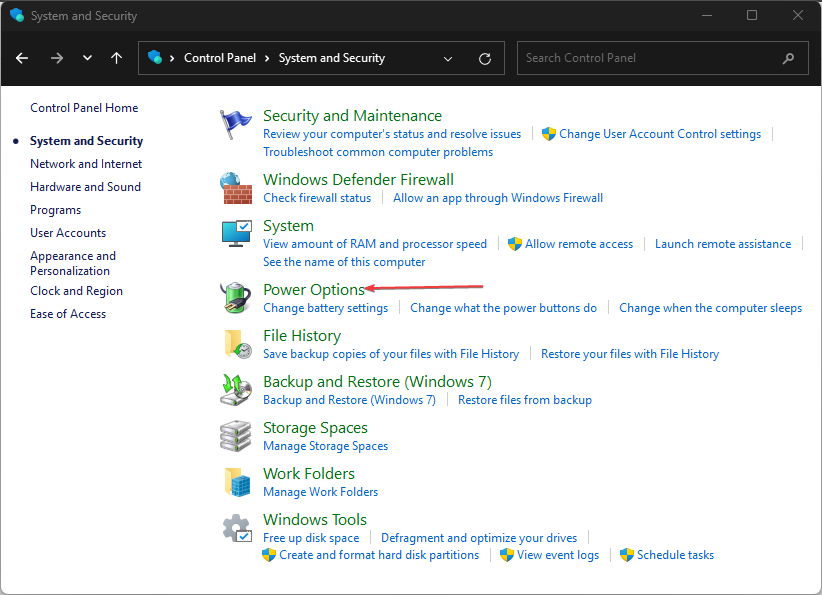Click the Windows Defender Firewall brick icon
Screen dimensions: 822x595
(235, 188)
